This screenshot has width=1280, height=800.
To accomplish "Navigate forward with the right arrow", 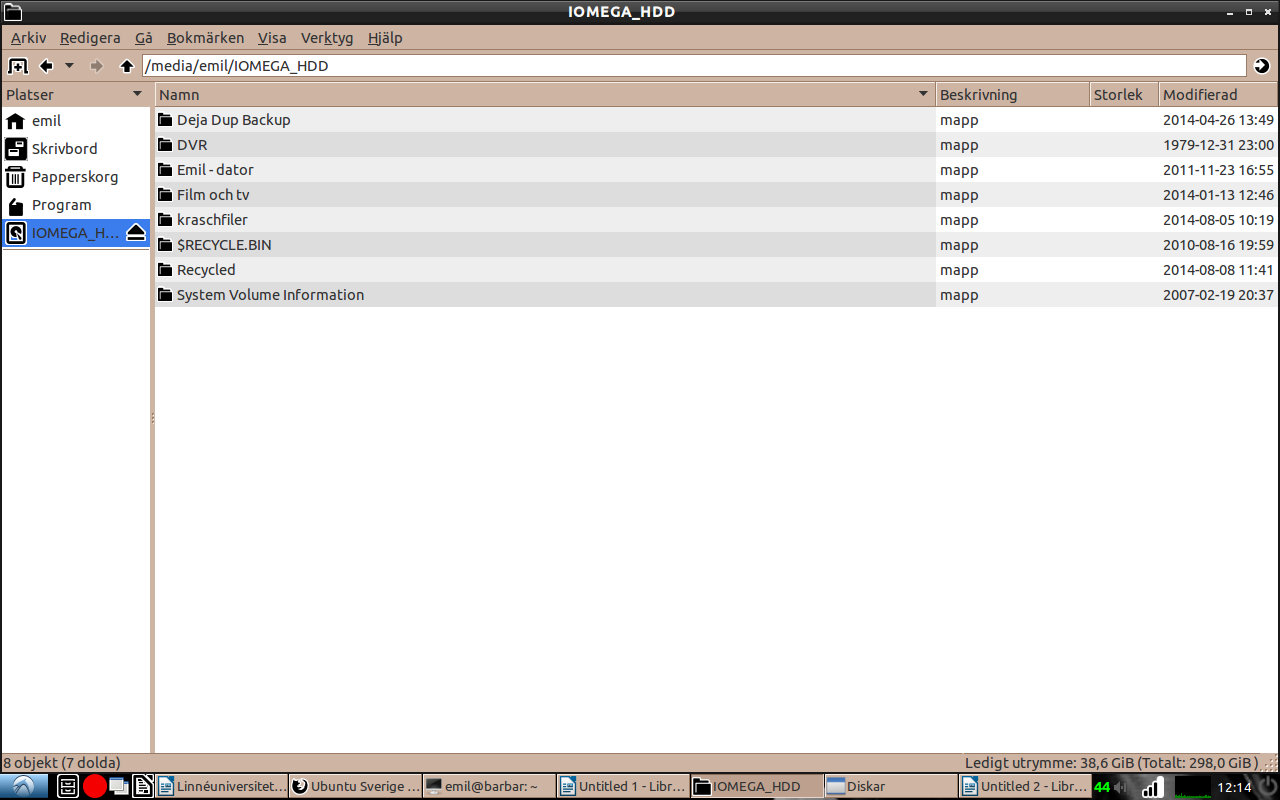I will (97, 66).
